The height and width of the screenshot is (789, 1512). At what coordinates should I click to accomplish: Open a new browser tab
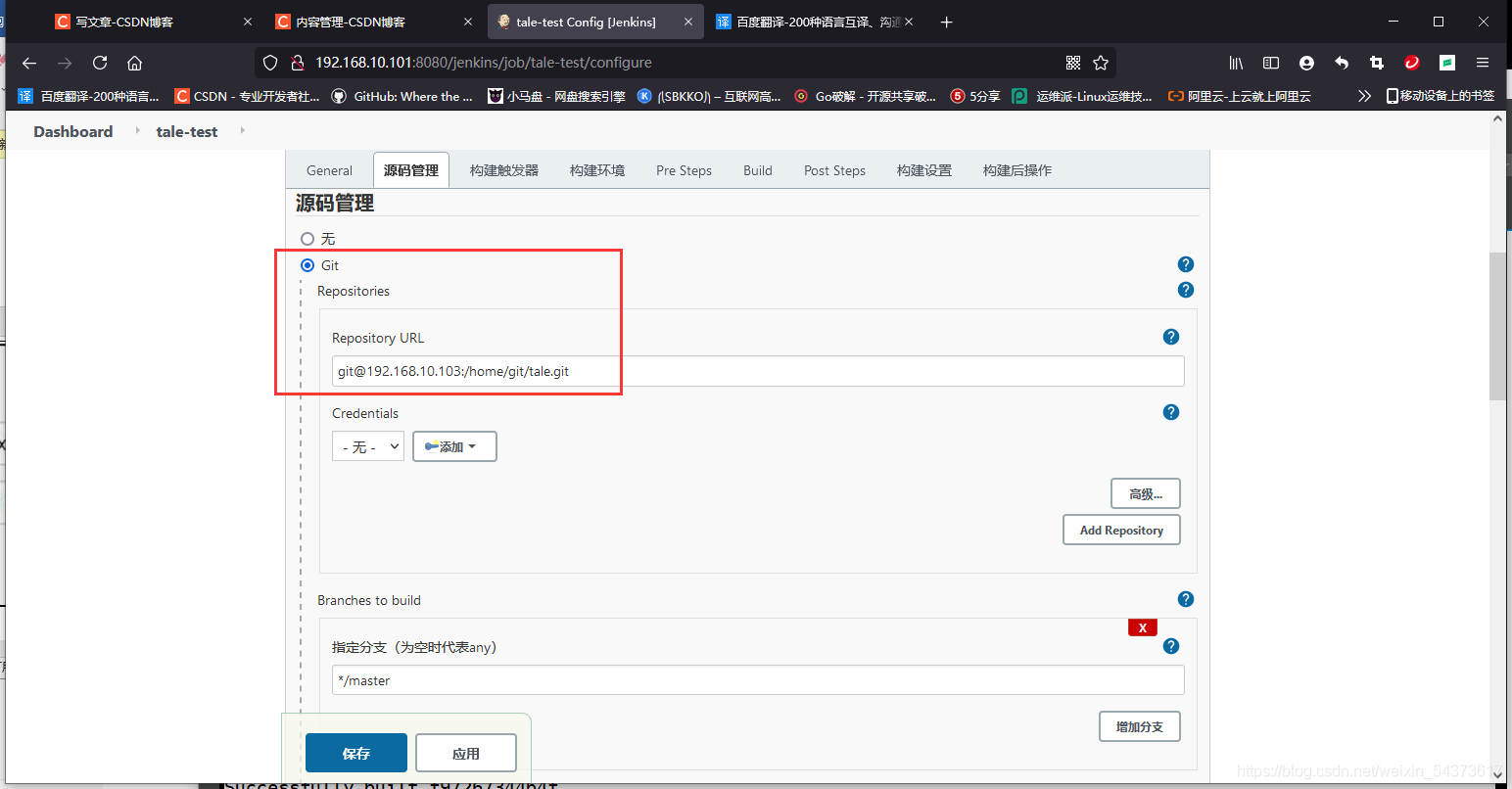[946, 22]
